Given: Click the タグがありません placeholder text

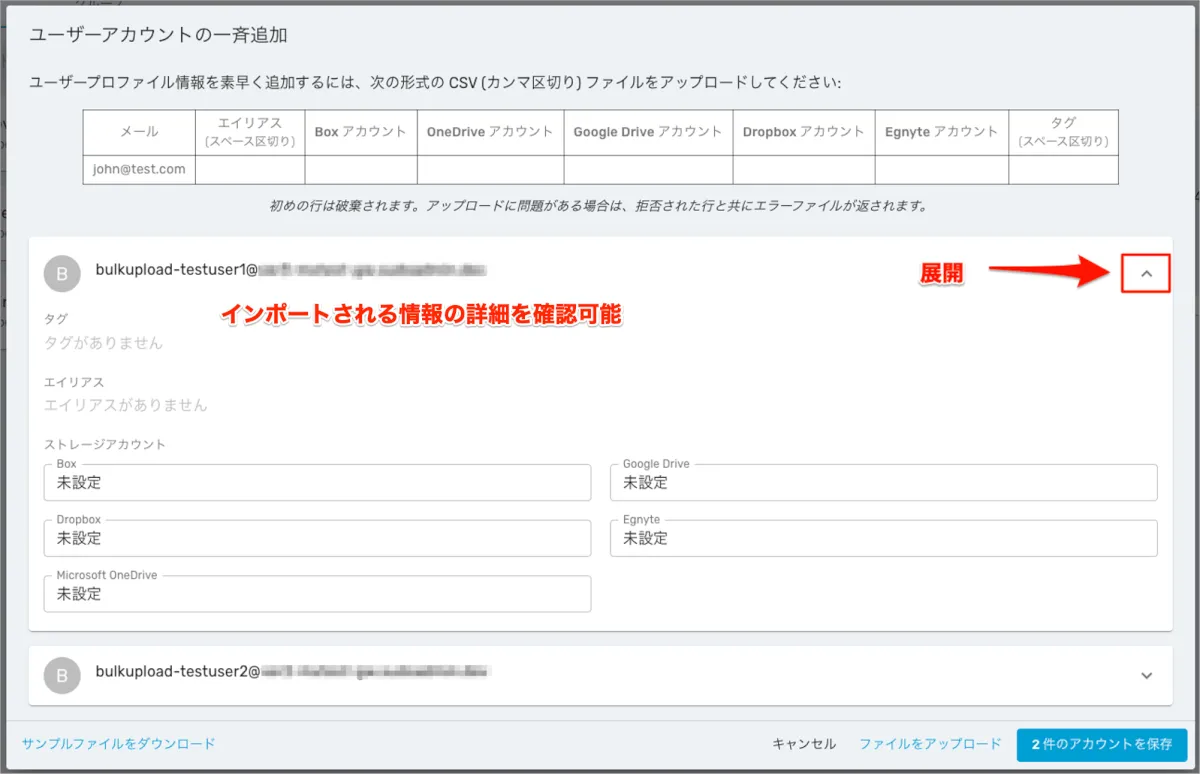Looking at the screenshot, I should [x=103, y=343].
